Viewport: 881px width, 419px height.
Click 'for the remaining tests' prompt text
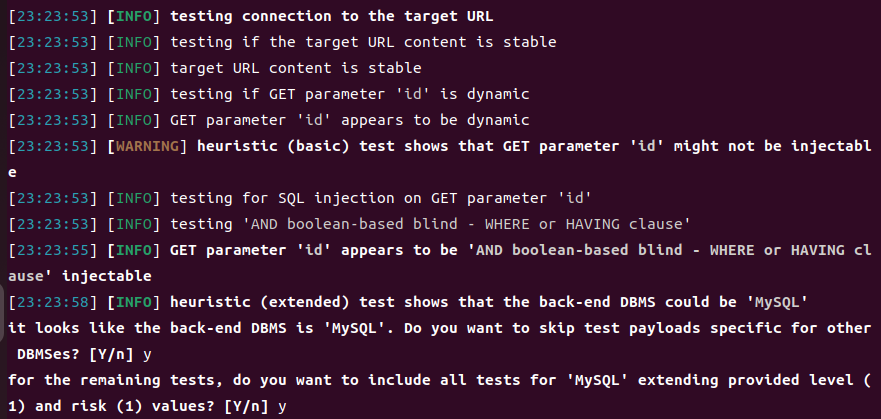point(100,380)
